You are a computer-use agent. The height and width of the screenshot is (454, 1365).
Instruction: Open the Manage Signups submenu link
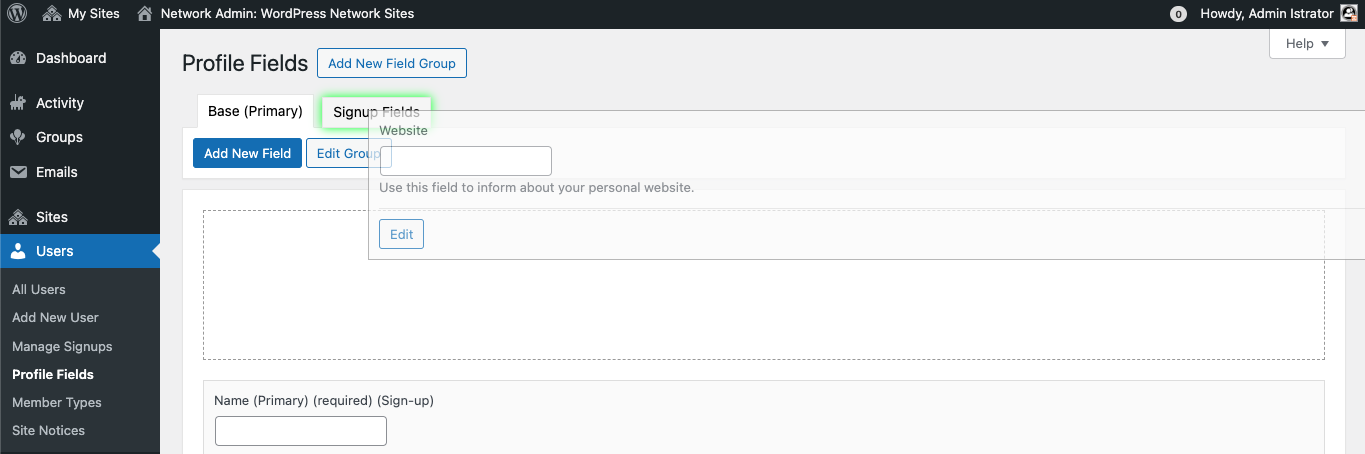[62, 346]
